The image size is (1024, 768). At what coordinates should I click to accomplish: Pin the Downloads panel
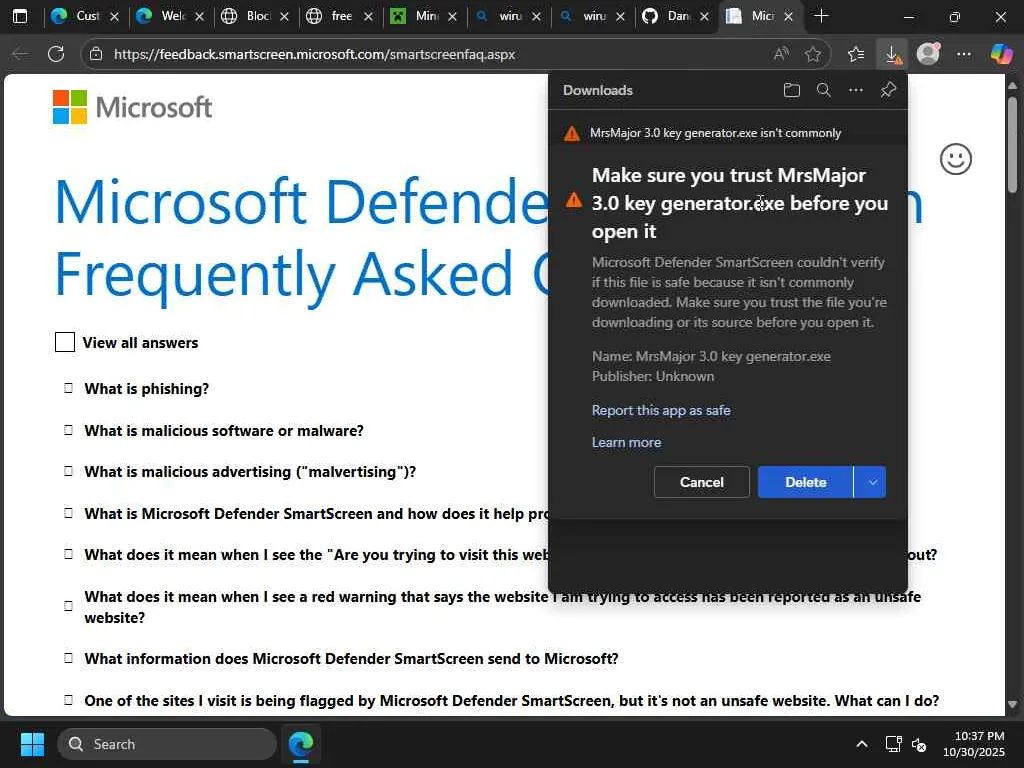pyautogui.click(x=888, y=90)
